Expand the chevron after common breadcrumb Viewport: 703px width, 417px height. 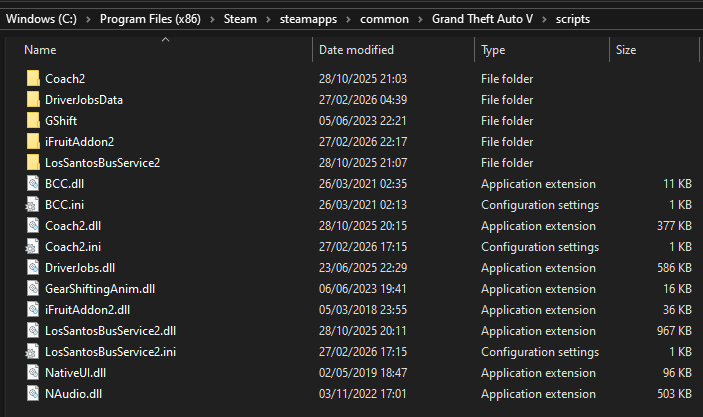[420, 19]
